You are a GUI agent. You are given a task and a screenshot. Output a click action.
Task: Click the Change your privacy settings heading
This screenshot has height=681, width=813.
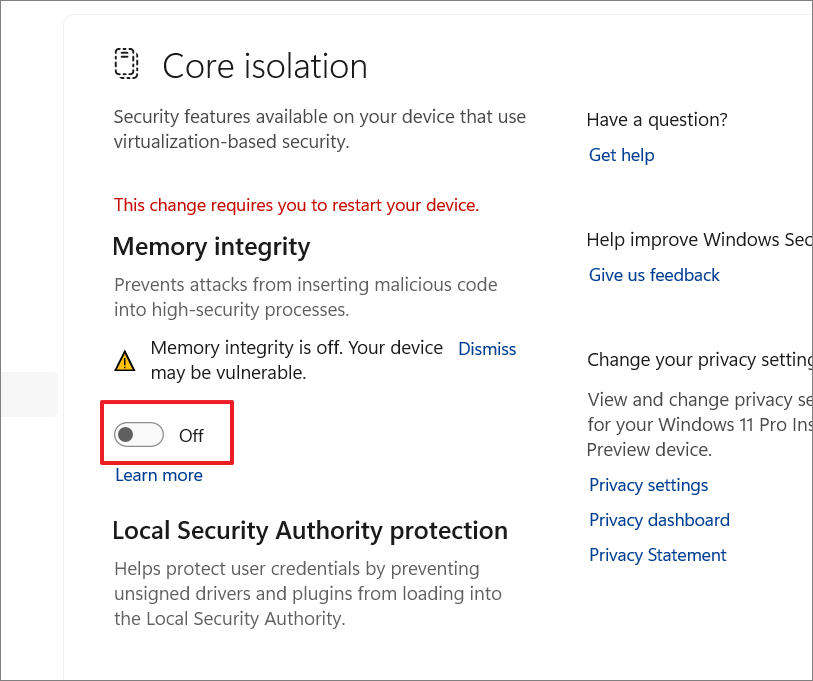699,360
